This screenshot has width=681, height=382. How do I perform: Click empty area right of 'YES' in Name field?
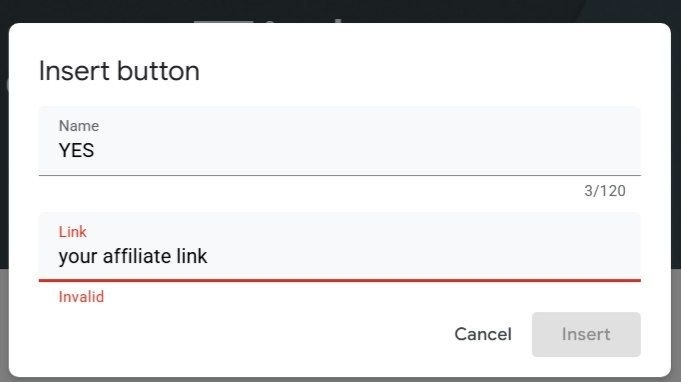[365, 151]
